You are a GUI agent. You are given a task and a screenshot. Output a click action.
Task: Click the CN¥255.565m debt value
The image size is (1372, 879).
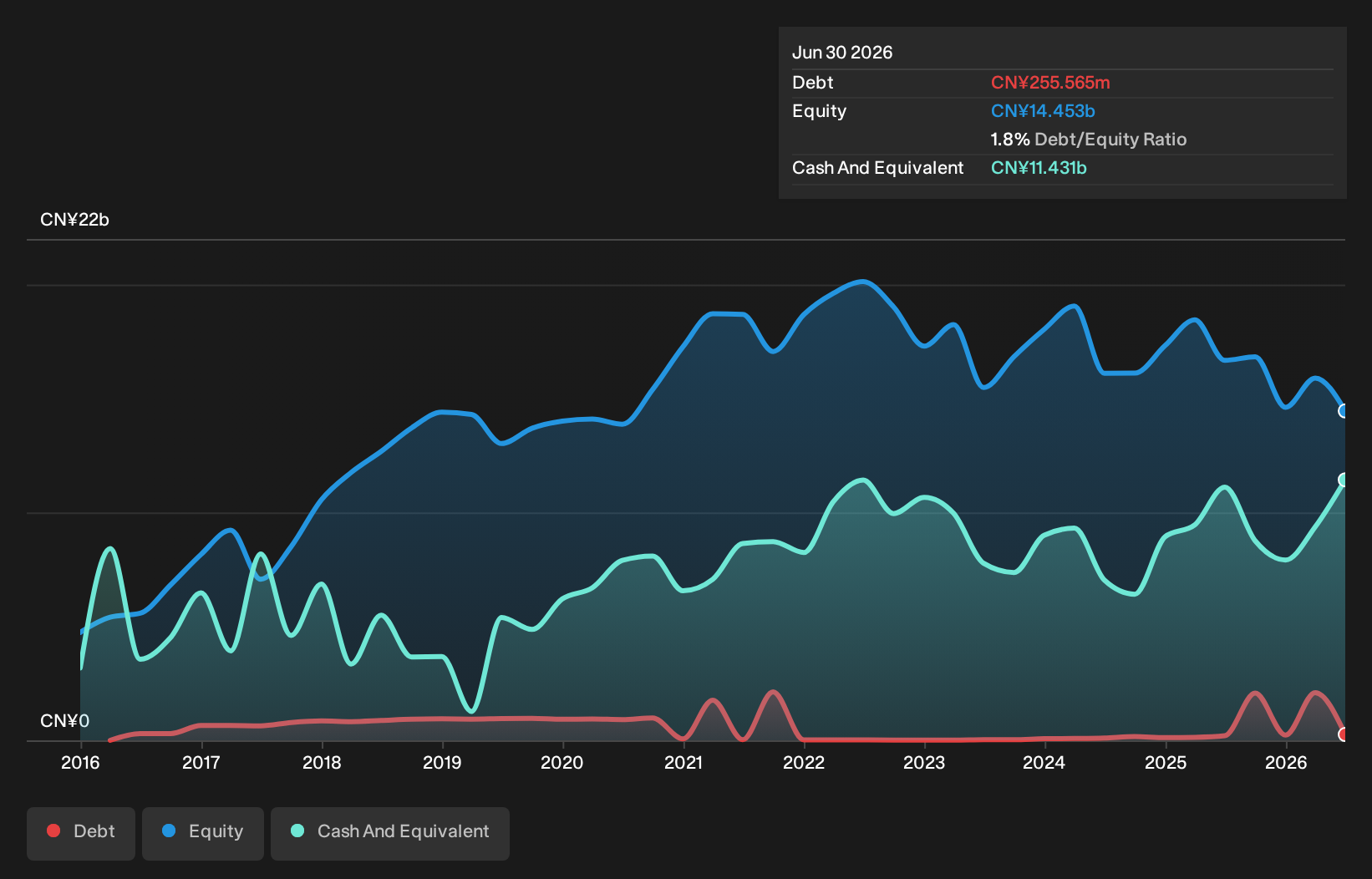click(1050, 83)
